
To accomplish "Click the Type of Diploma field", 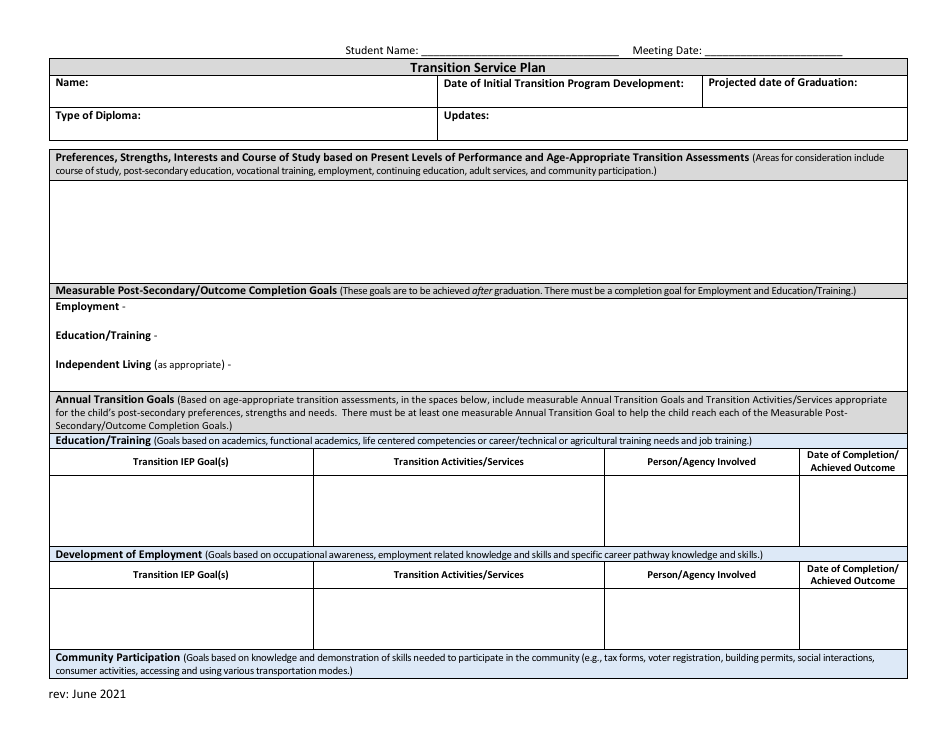I will 240,123.
